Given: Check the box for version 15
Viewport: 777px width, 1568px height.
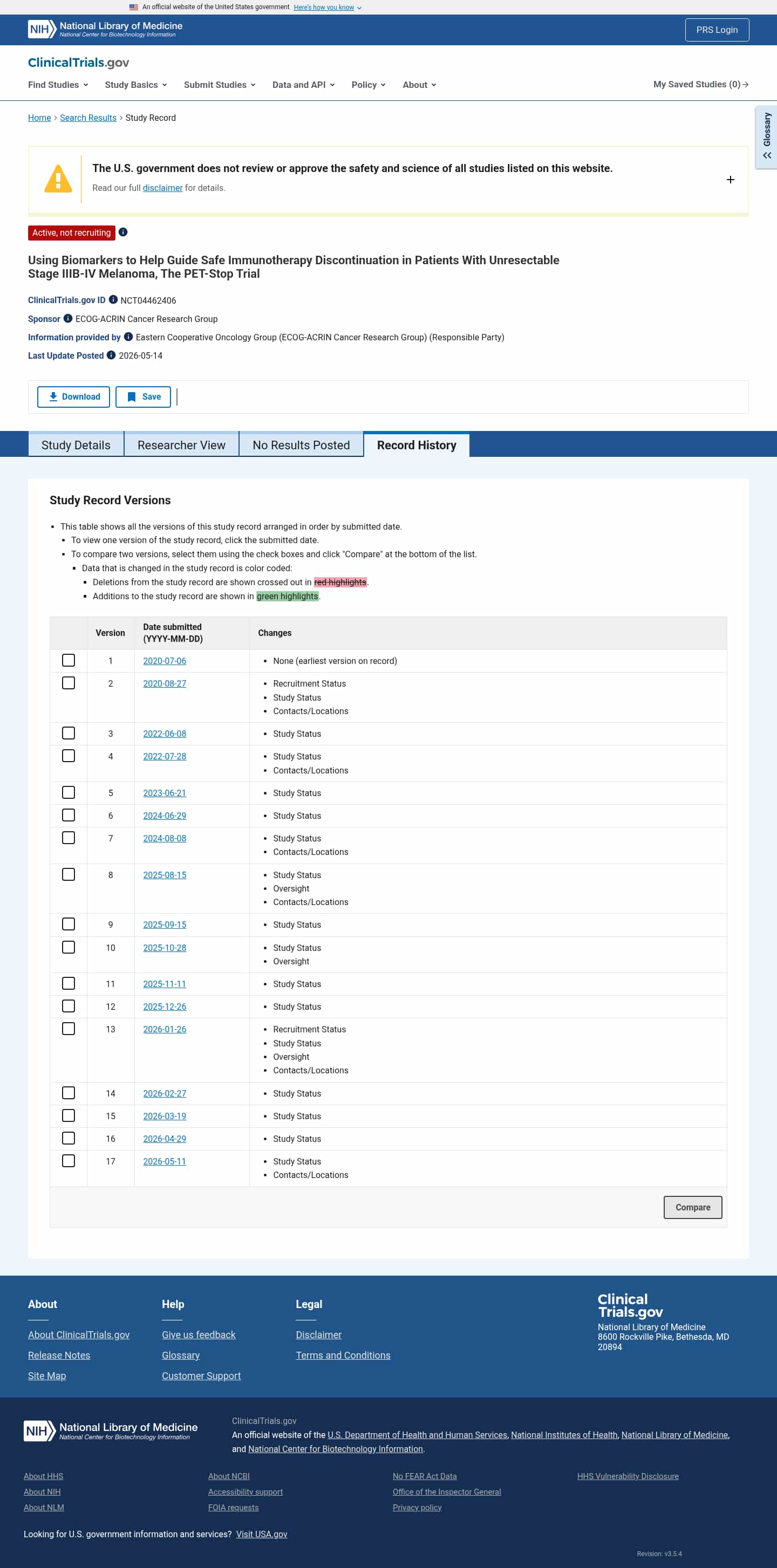Looking at the screenshot, I should pyautogui.click(x=69, y=1116).
